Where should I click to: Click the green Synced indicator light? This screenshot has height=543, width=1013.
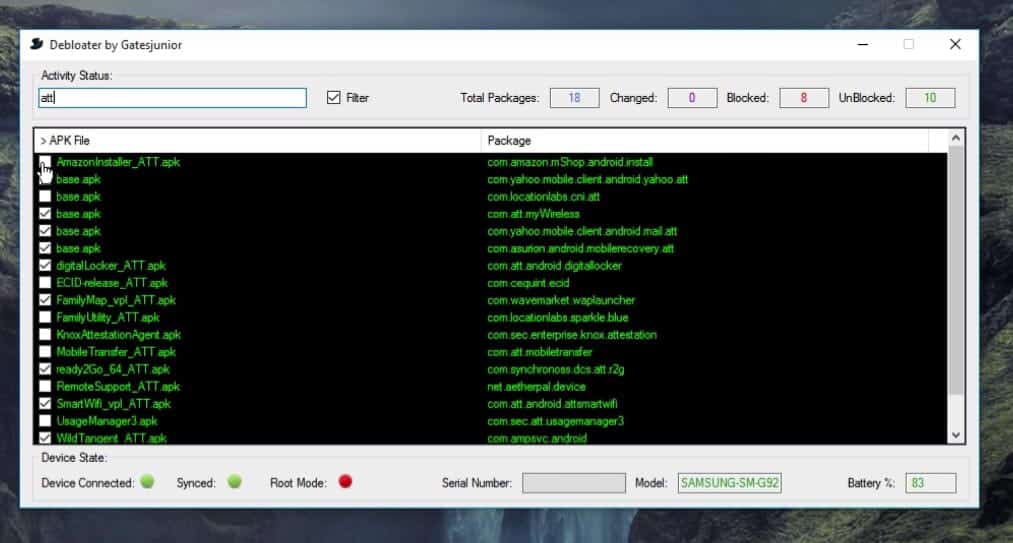click(235, 482)
